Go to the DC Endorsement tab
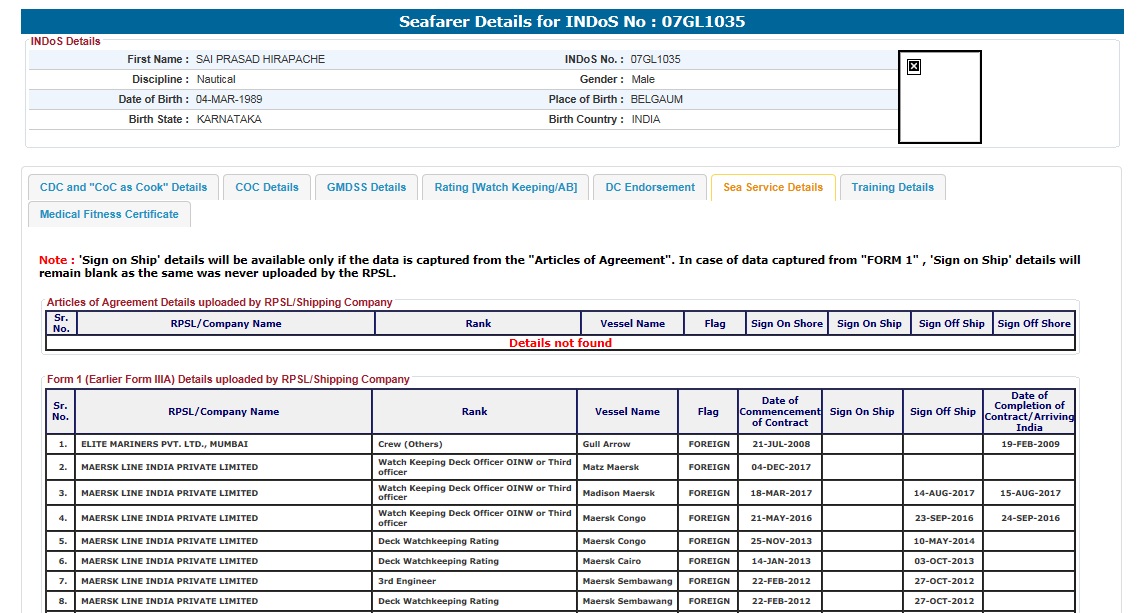 pos(650,187)
